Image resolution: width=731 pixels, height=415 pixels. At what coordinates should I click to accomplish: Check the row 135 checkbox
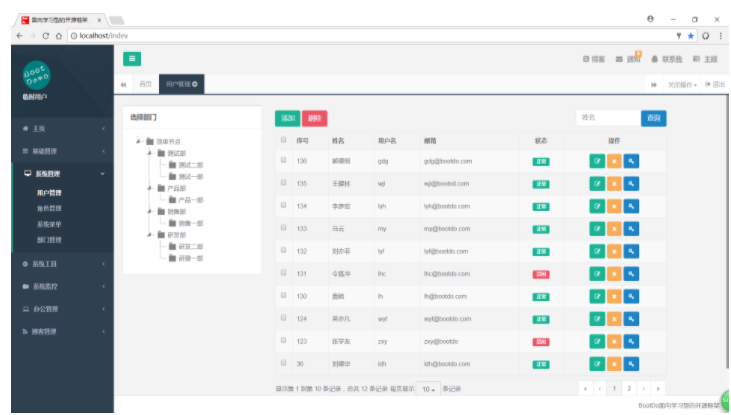283,183
